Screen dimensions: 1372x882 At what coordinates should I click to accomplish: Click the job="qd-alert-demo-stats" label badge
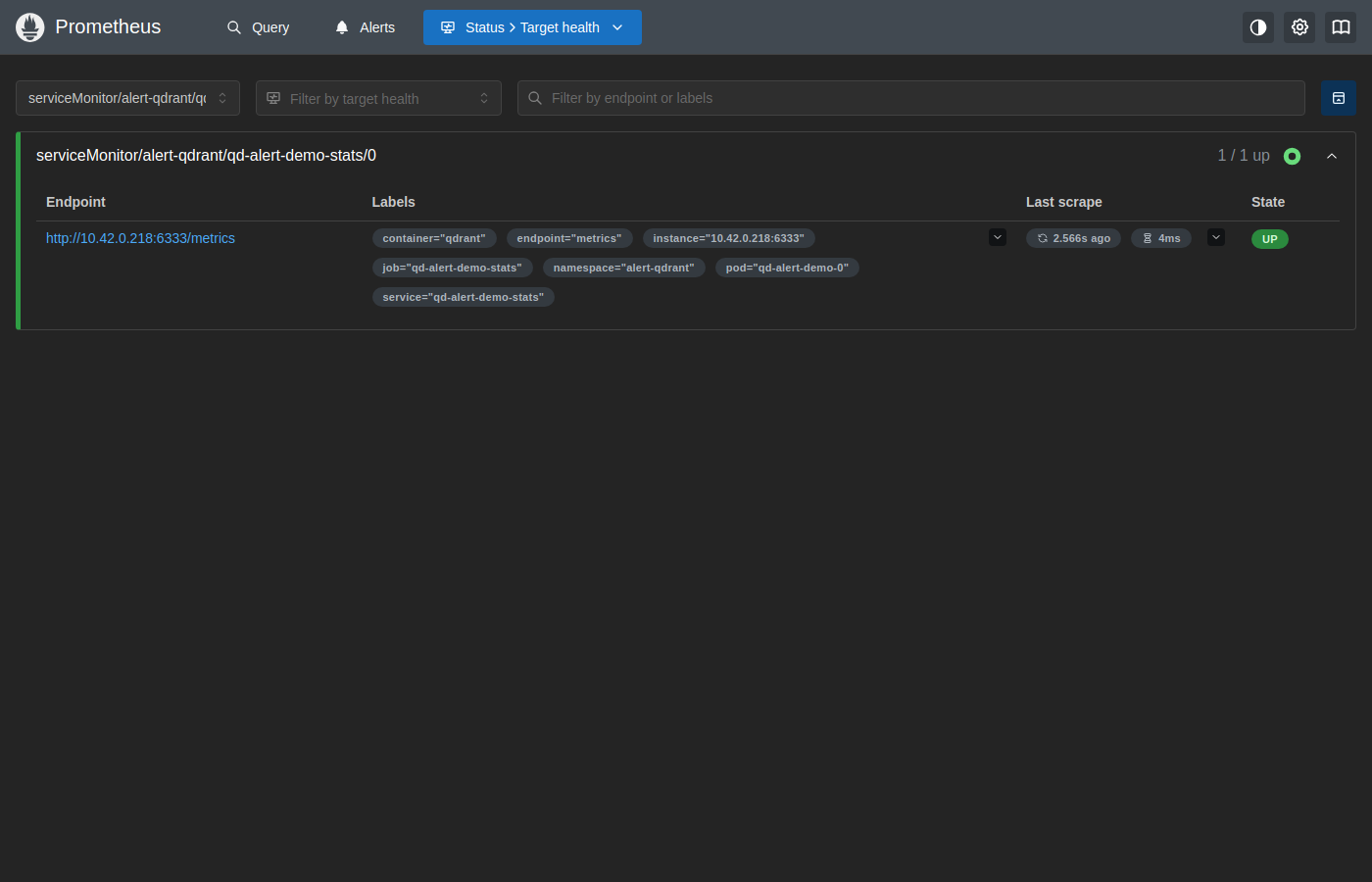click(453, 268)
